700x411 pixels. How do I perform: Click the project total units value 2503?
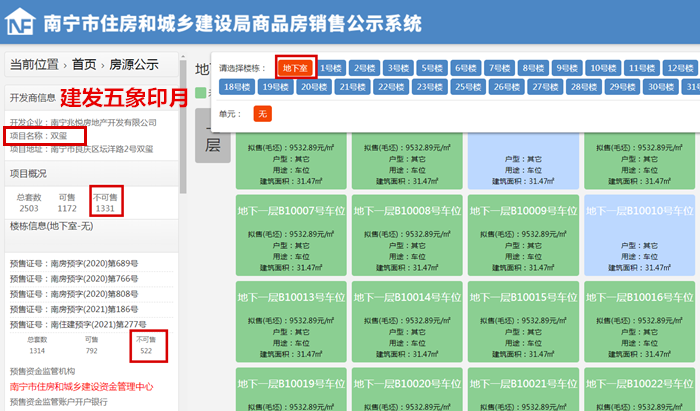29,208
